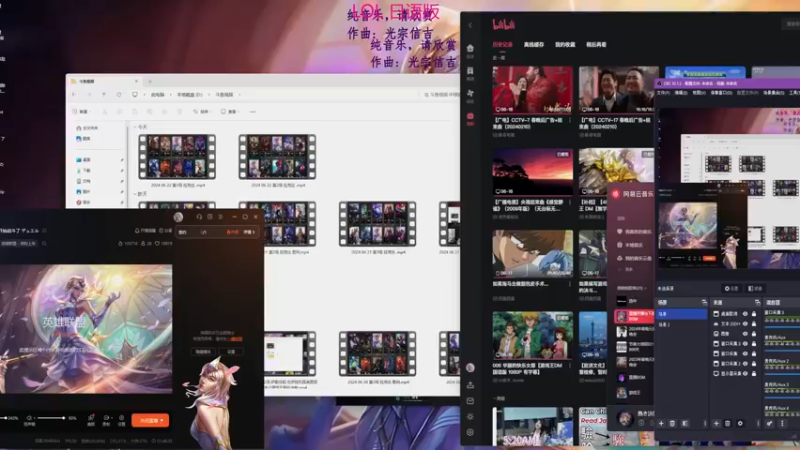Open Bilibili home icon in left sidebar
This screenshot has height=450, width=800.
click(x=470, y=48)
